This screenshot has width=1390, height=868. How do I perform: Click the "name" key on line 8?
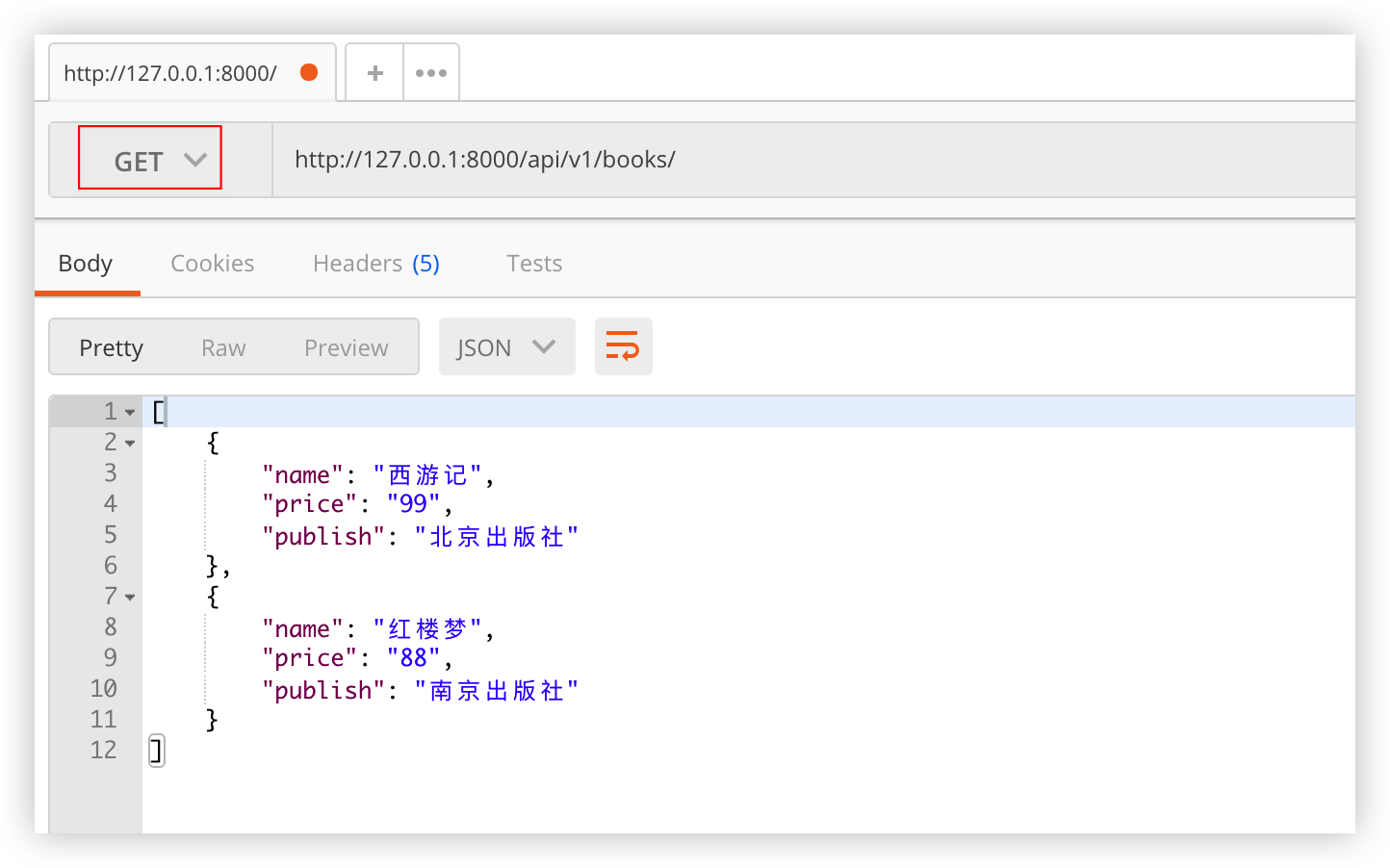point(302,628)
